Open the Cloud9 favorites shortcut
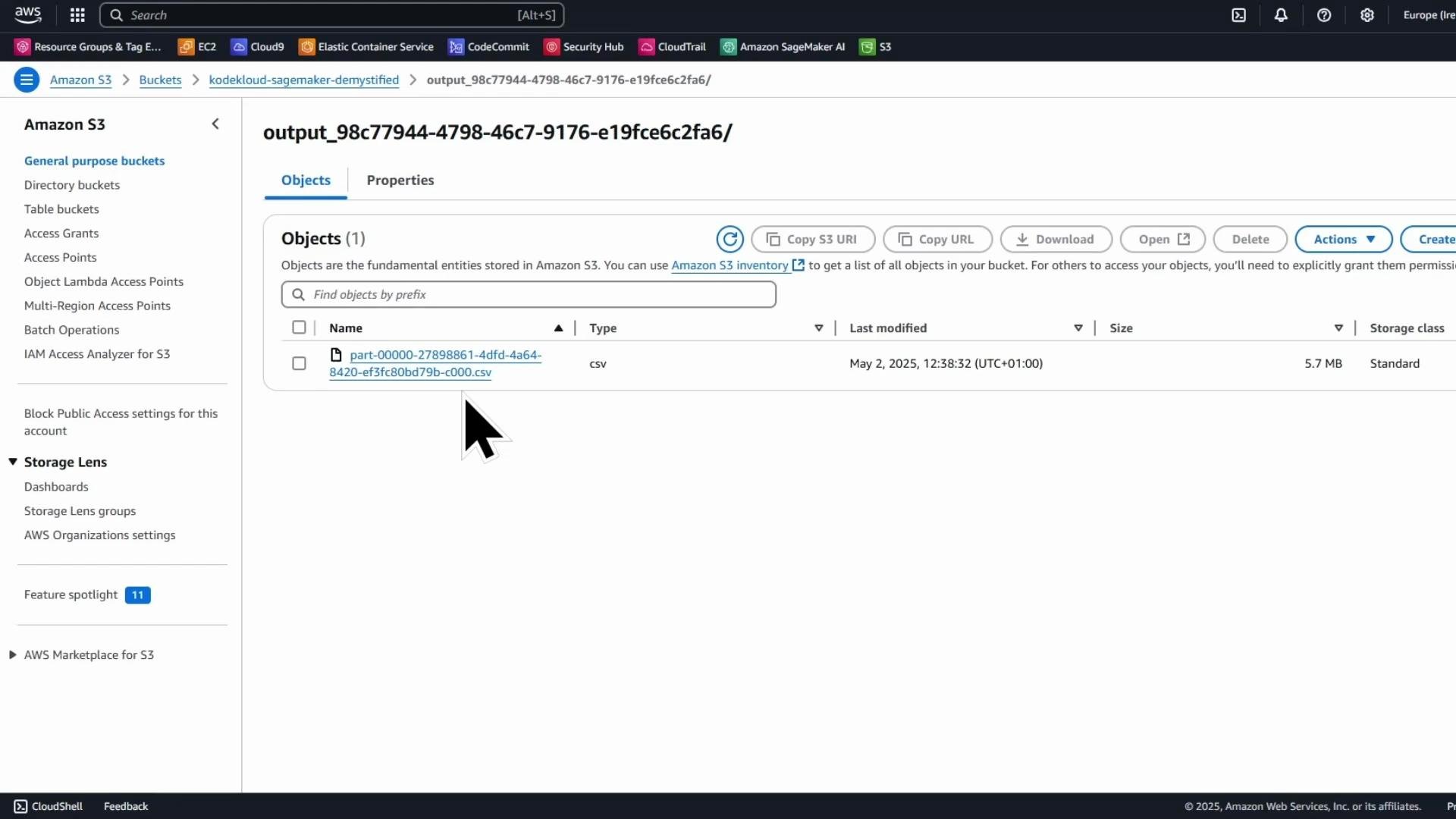This screenshot has width=1456, height=819. coord(258,47)
